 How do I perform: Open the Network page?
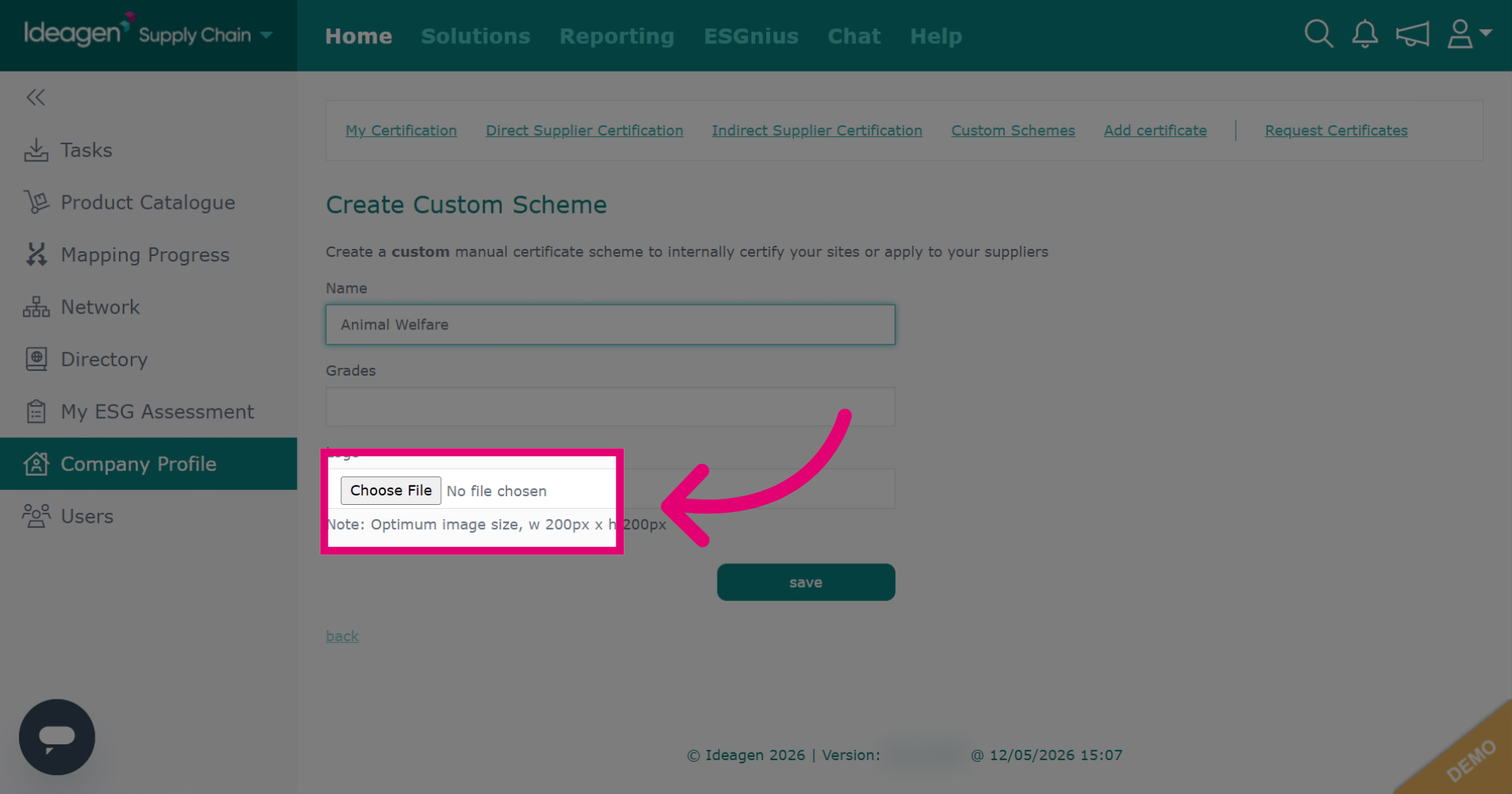pos(148,307)
